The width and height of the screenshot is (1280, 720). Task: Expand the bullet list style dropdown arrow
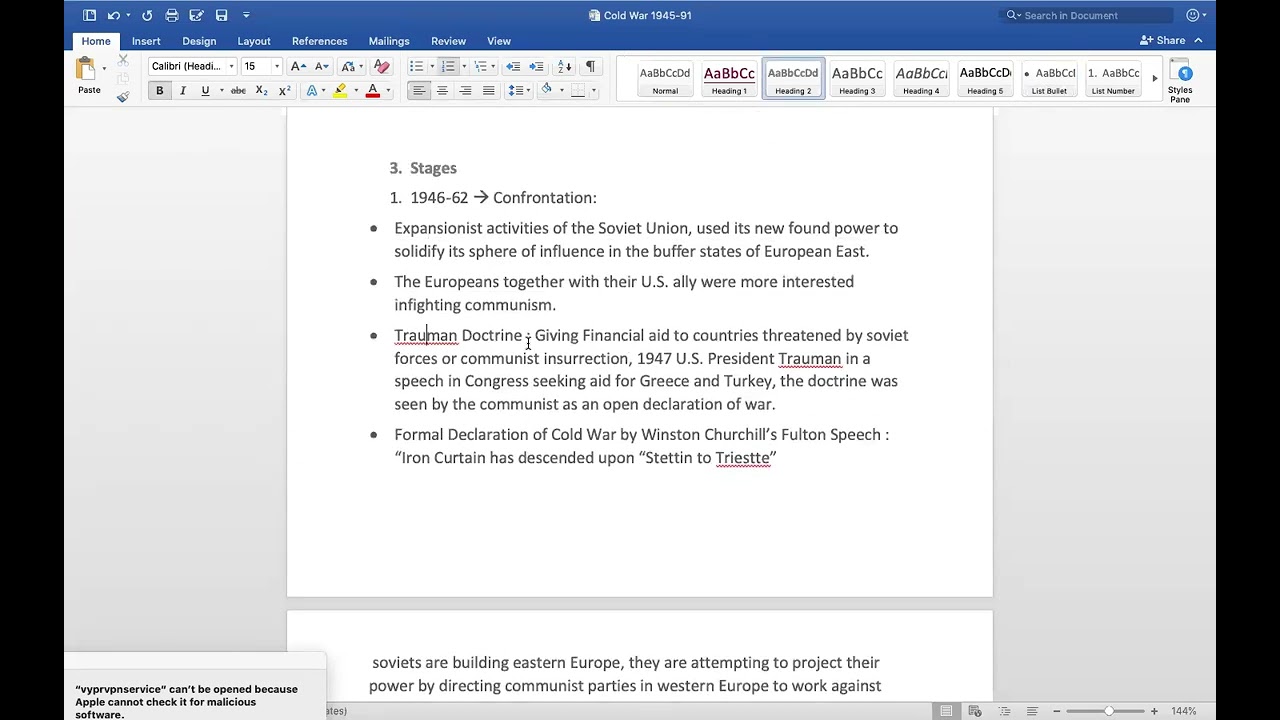431,66
